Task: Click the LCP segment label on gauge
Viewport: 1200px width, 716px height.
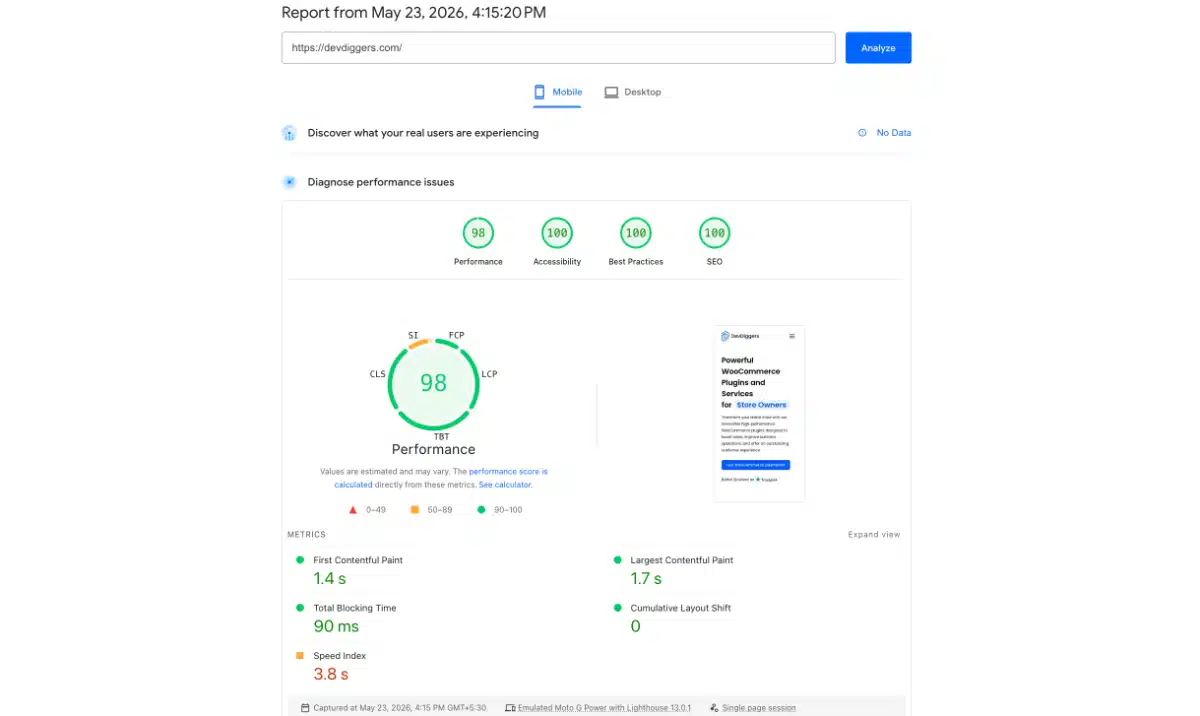Action: 489,374
